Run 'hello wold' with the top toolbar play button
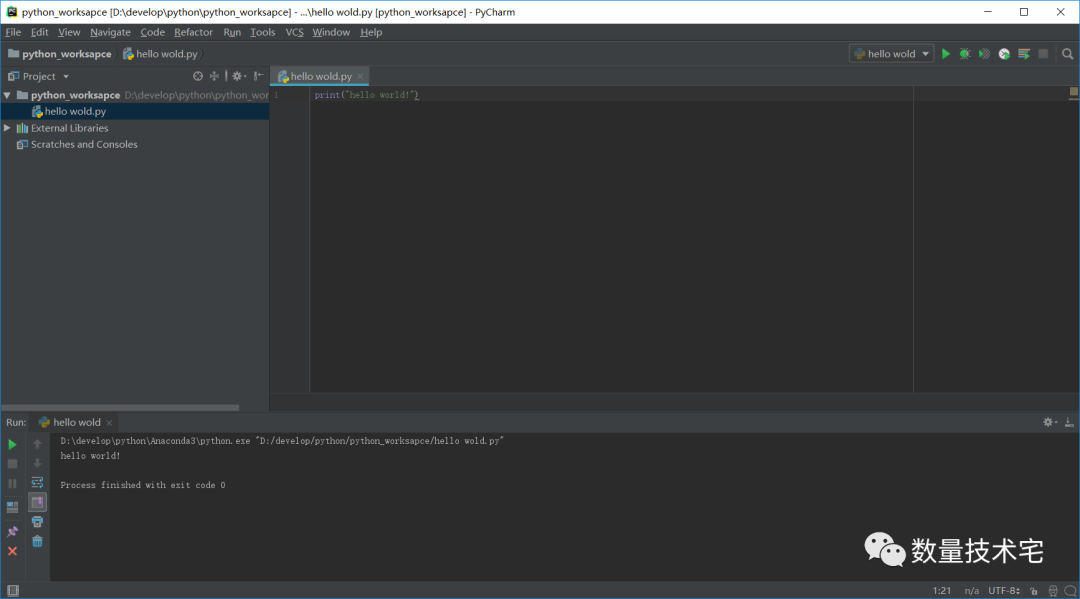 tap(945, 54)
